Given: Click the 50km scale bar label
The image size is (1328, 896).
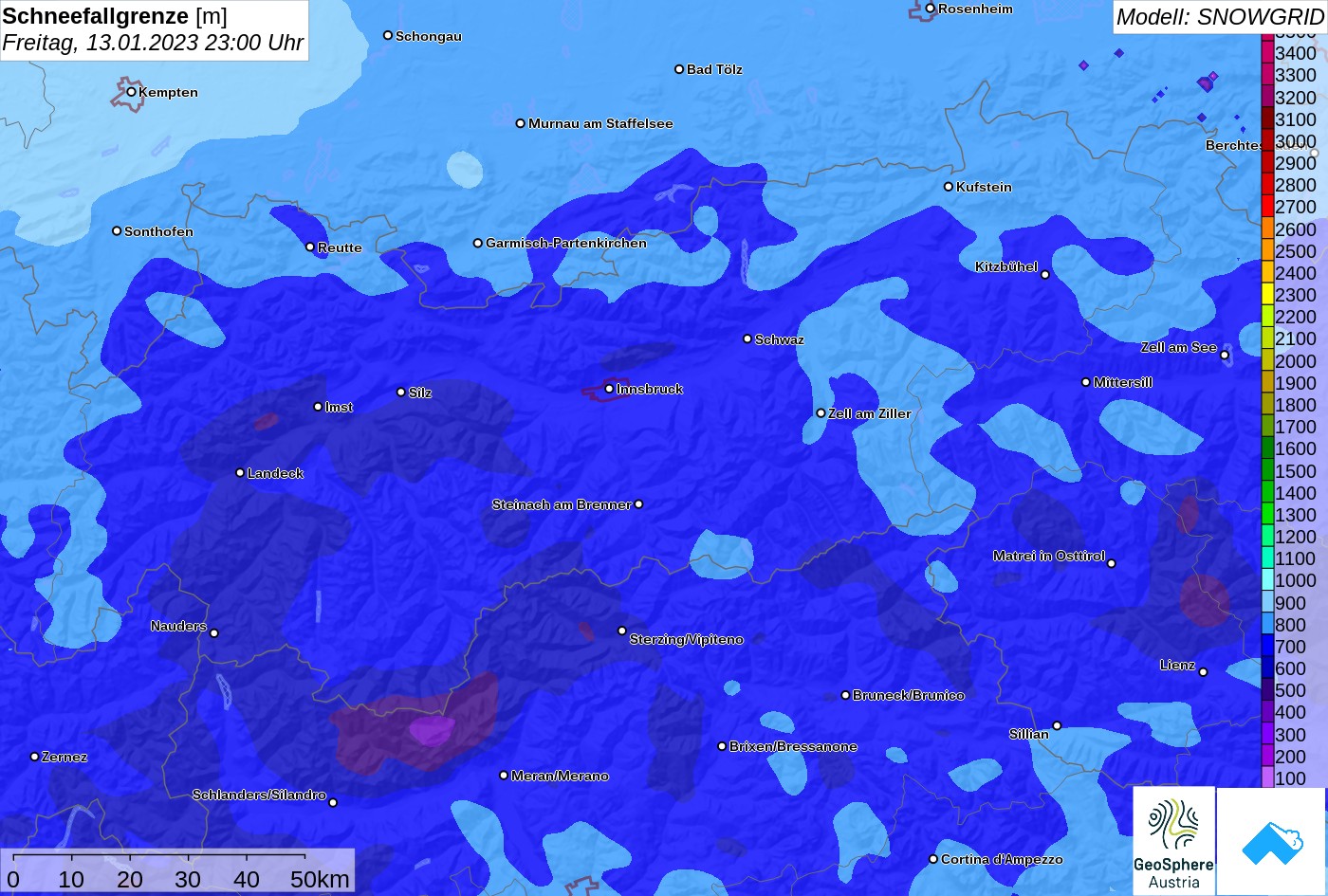Looking at the screenshot, I should coord(320,879).
